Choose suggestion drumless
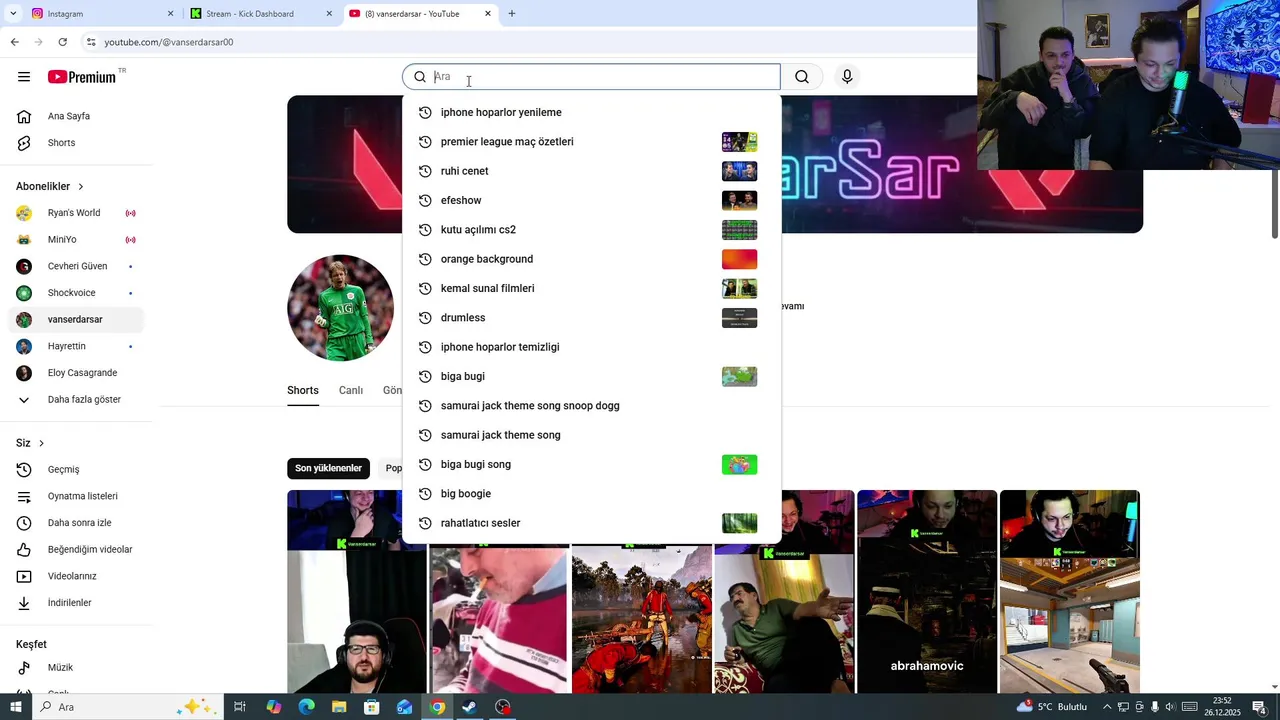1280x720 pixels. [591, 318]
